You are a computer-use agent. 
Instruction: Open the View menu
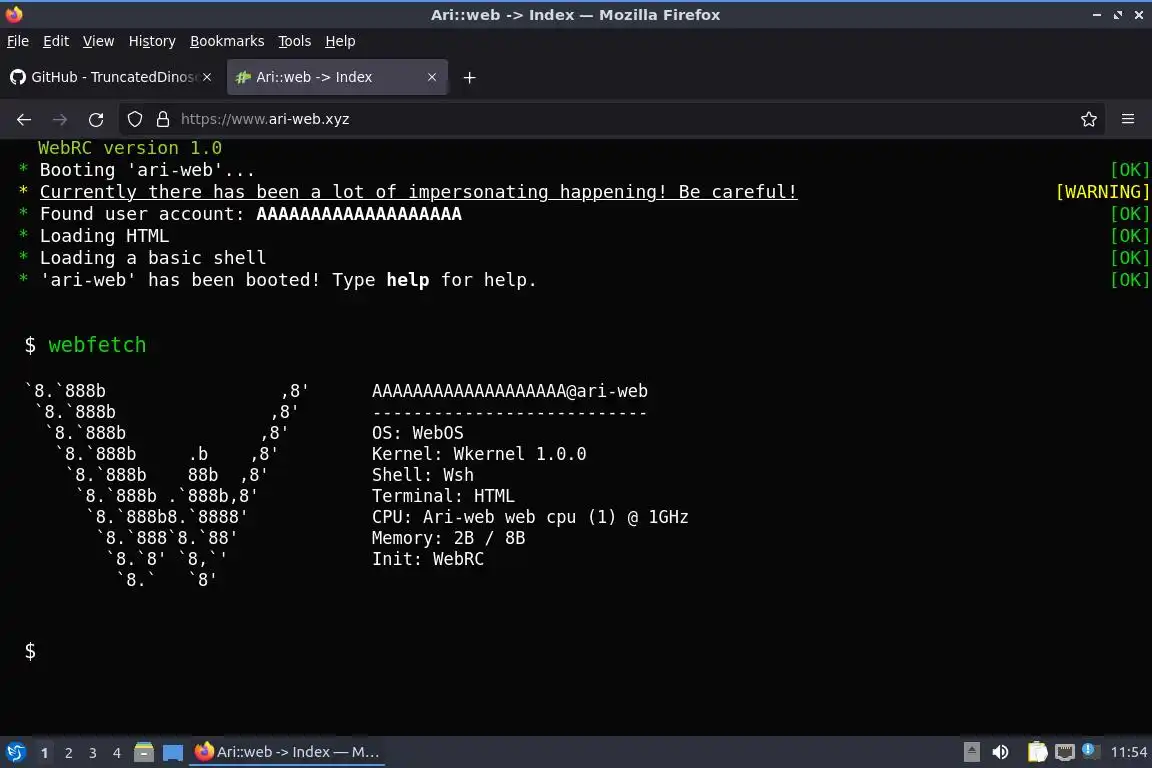98,41
